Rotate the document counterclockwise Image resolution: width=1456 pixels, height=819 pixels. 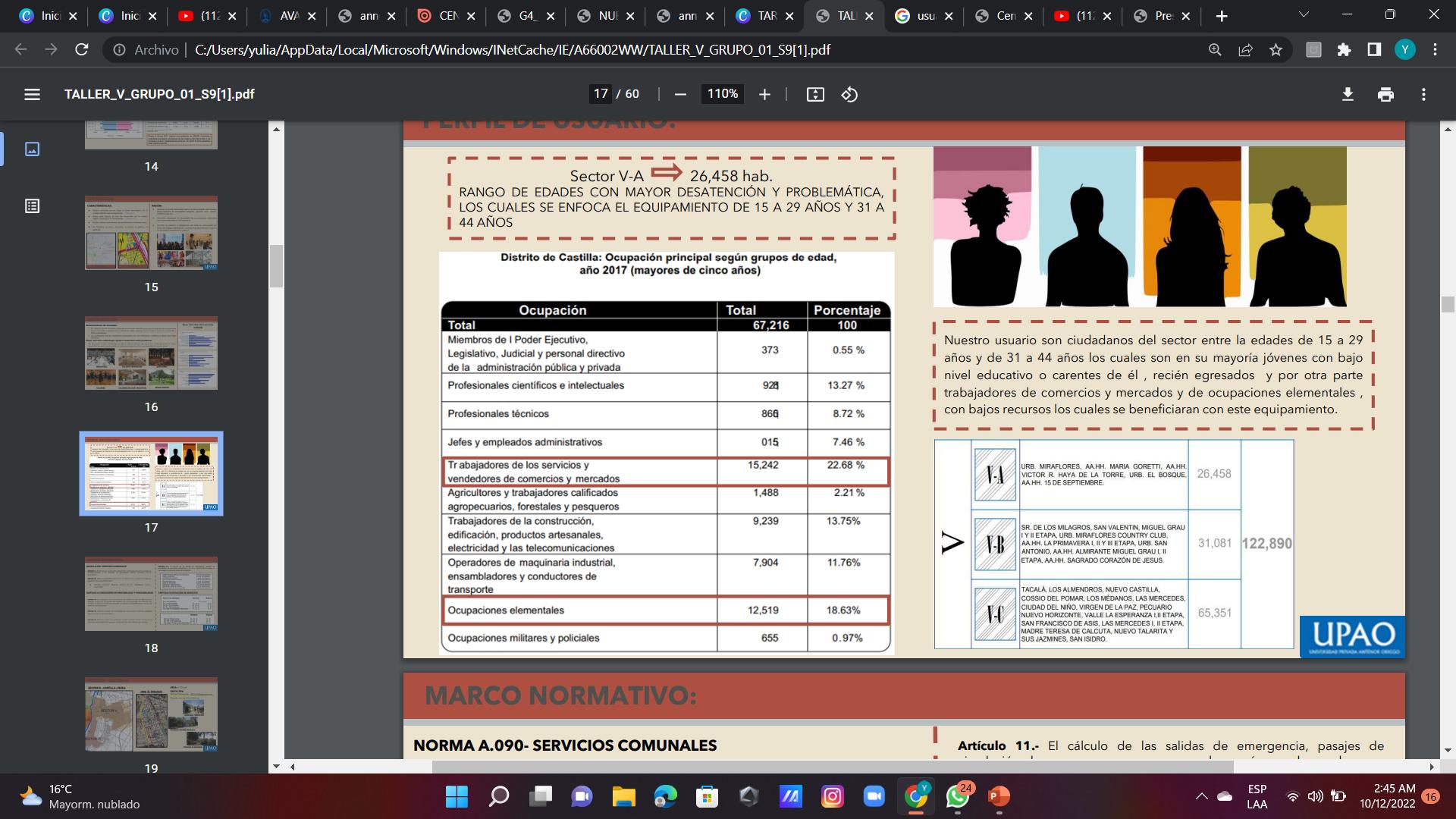pyautogui.click(x=849, y=94)
